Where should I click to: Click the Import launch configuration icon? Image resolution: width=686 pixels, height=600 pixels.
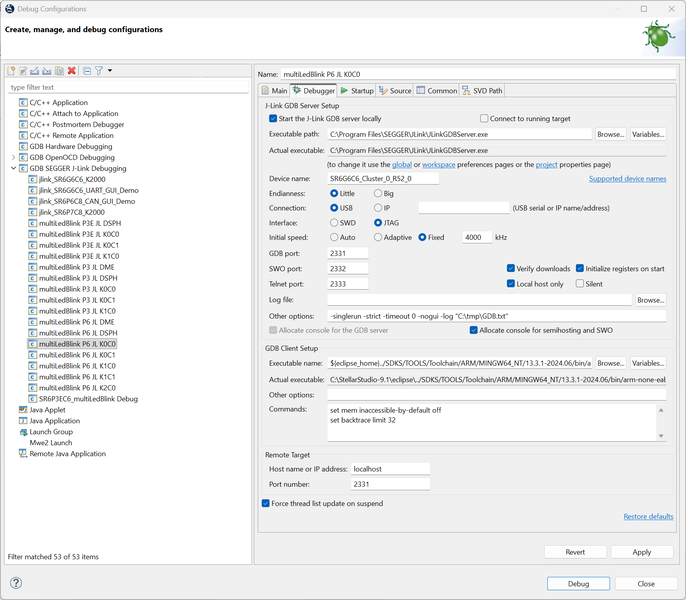coord(47,70)
